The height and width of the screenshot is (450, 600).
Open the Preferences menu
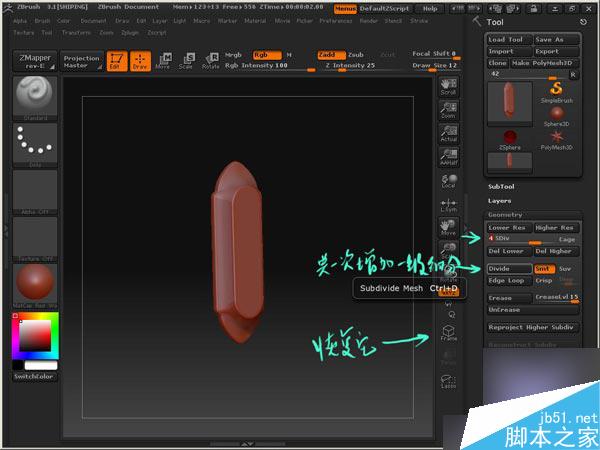click(x=336, y=21)
